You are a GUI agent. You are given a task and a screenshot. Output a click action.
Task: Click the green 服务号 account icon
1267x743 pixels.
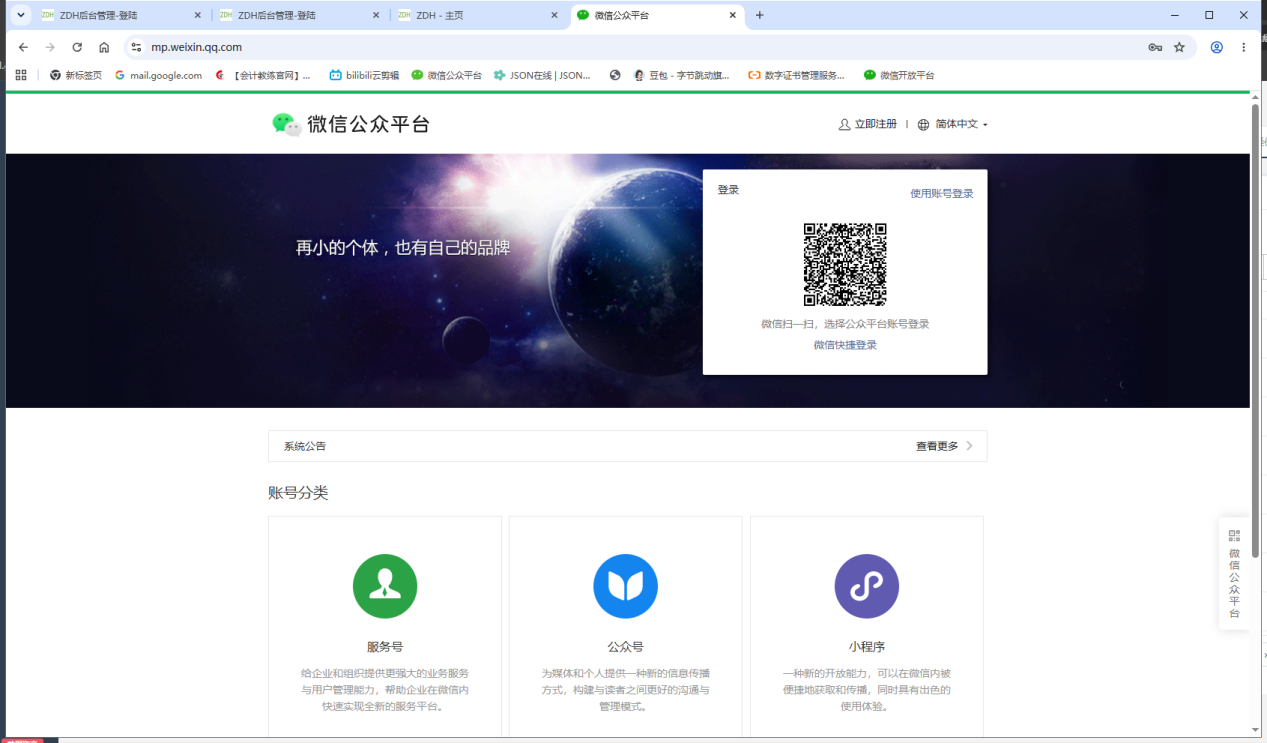click(385, 586)
